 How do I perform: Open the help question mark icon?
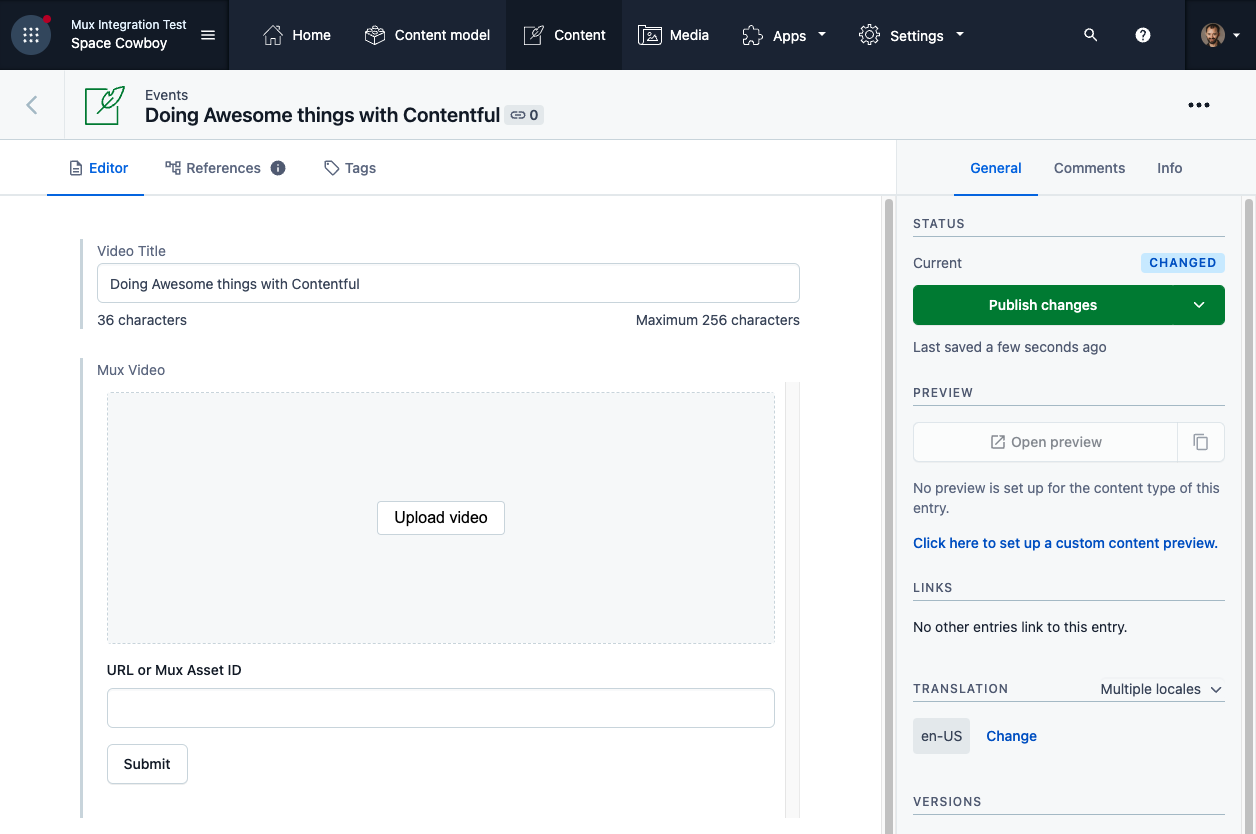pyautogui.click(x=1143, y=35)
